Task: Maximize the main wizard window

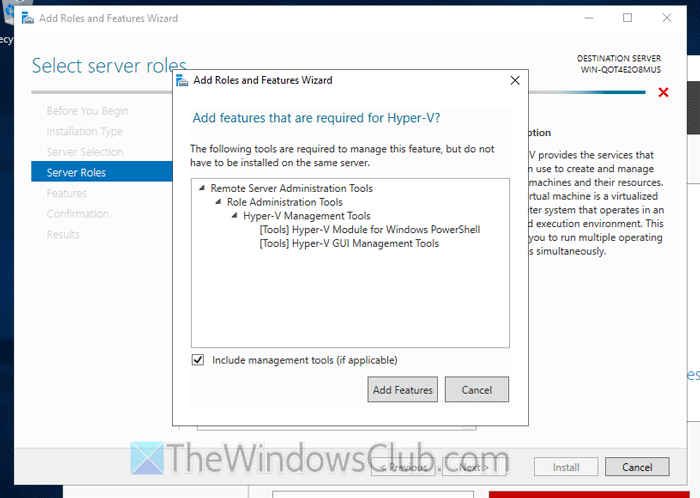Action: click(x=627, y=18)
